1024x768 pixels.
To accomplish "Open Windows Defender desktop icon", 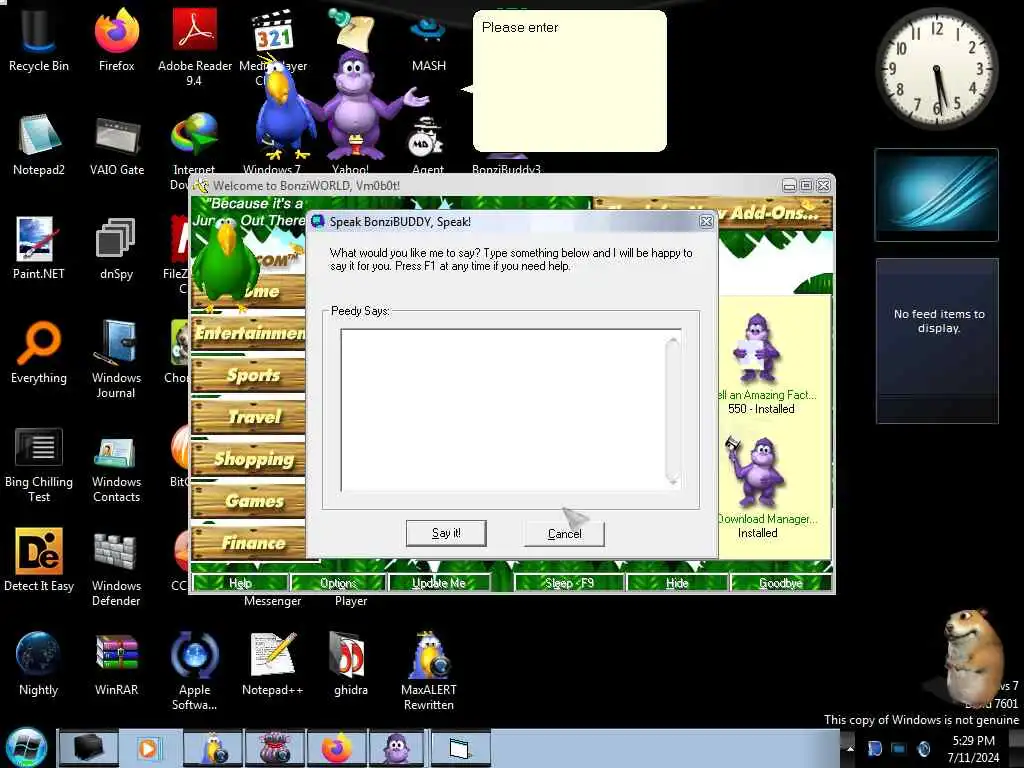I will click(116, 568).
